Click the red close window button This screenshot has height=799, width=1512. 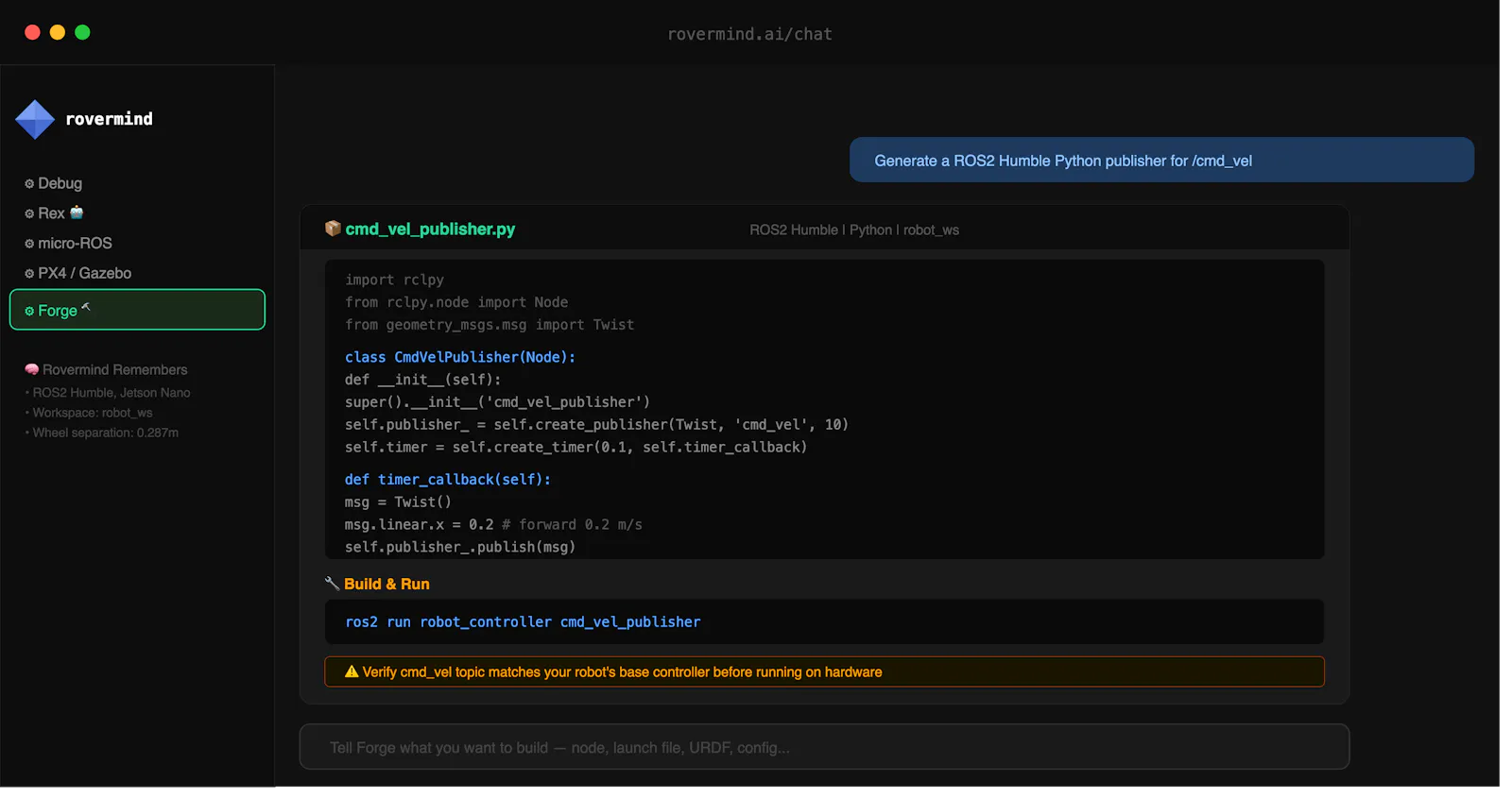(32, 32)
